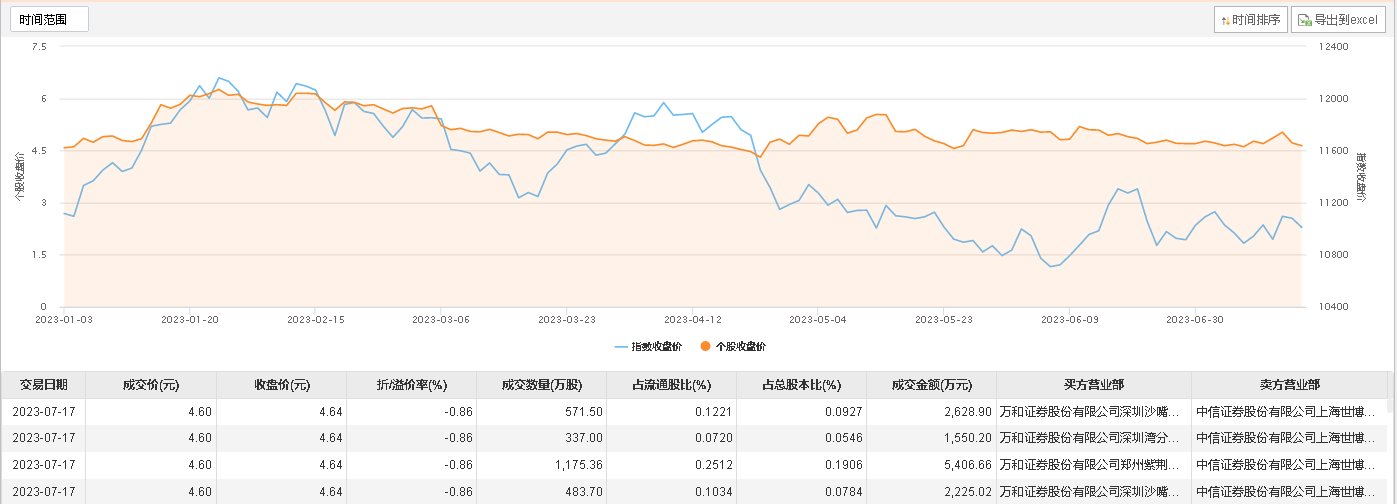The height and width of the screenshot is (504, 1397).
Task: Select the 483.70 trade volume cell
Action: (541, 492)
